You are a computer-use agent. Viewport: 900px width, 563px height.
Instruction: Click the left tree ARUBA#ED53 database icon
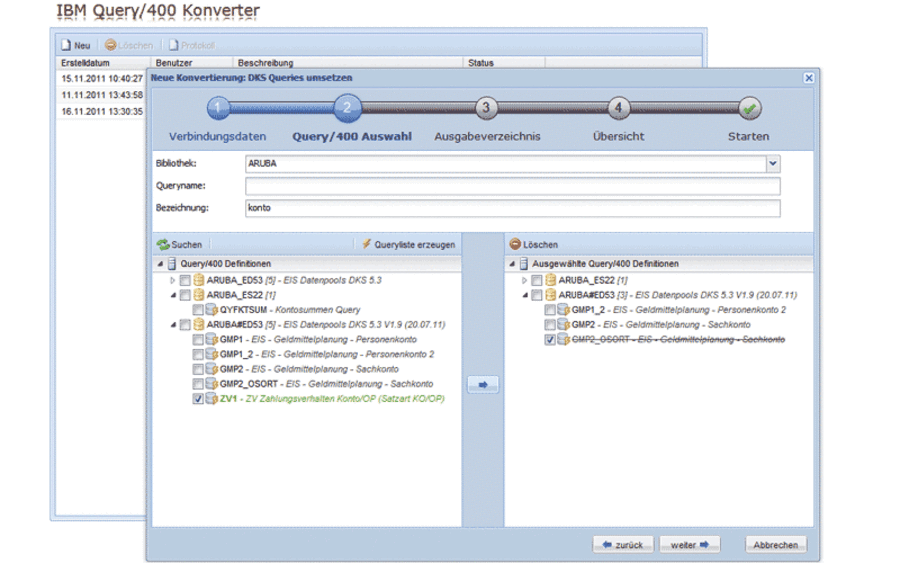(x=199, y=324)
